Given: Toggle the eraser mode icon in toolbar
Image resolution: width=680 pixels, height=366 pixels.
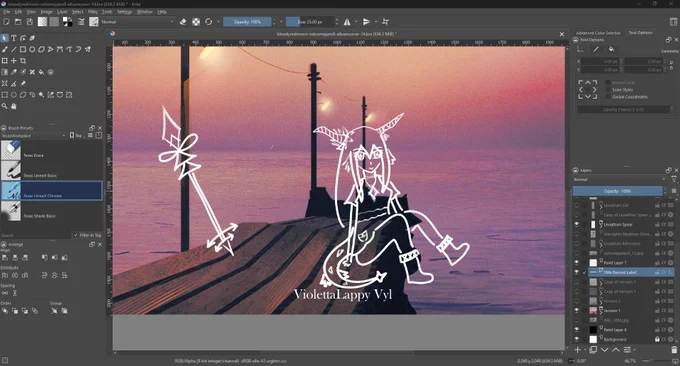Looking at the screenshot, I should pos(183,22).
